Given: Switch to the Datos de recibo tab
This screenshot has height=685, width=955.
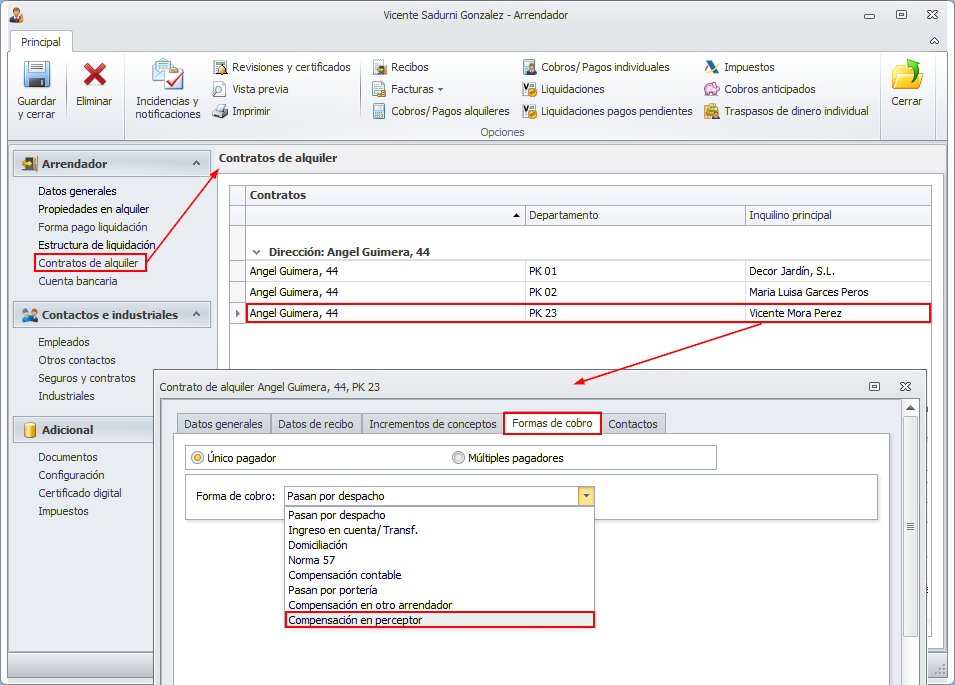Looking at the screenshot, I should pos(315,424).
